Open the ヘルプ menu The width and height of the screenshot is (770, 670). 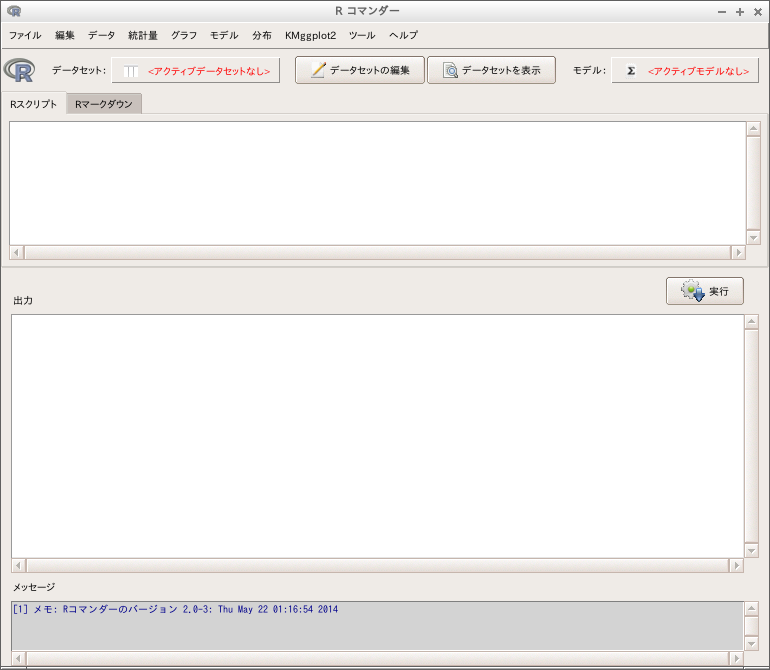click(x=403, y=35)
